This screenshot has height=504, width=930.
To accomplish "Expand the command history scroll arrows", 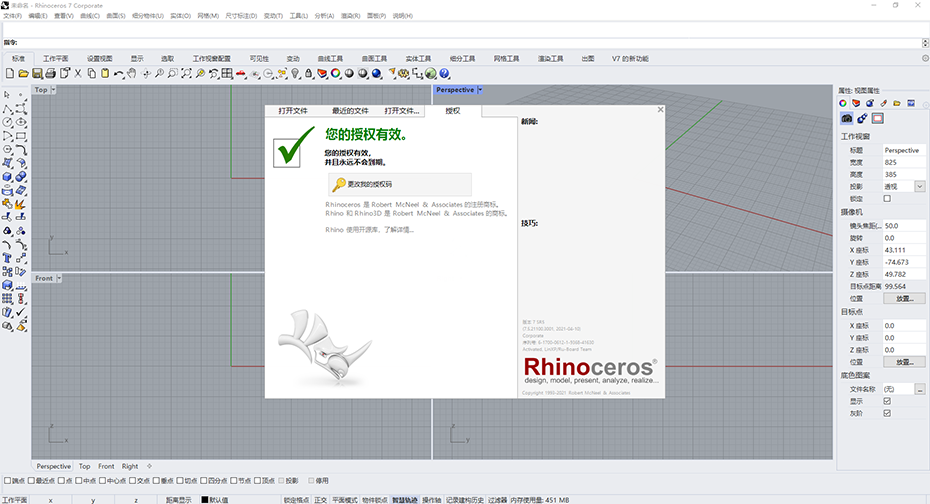I will pyautogui.click(x=925, y=43).
